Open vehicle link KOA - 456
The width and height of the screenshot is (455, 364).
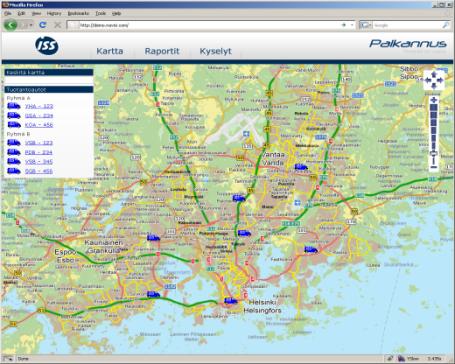pos(39,125)
